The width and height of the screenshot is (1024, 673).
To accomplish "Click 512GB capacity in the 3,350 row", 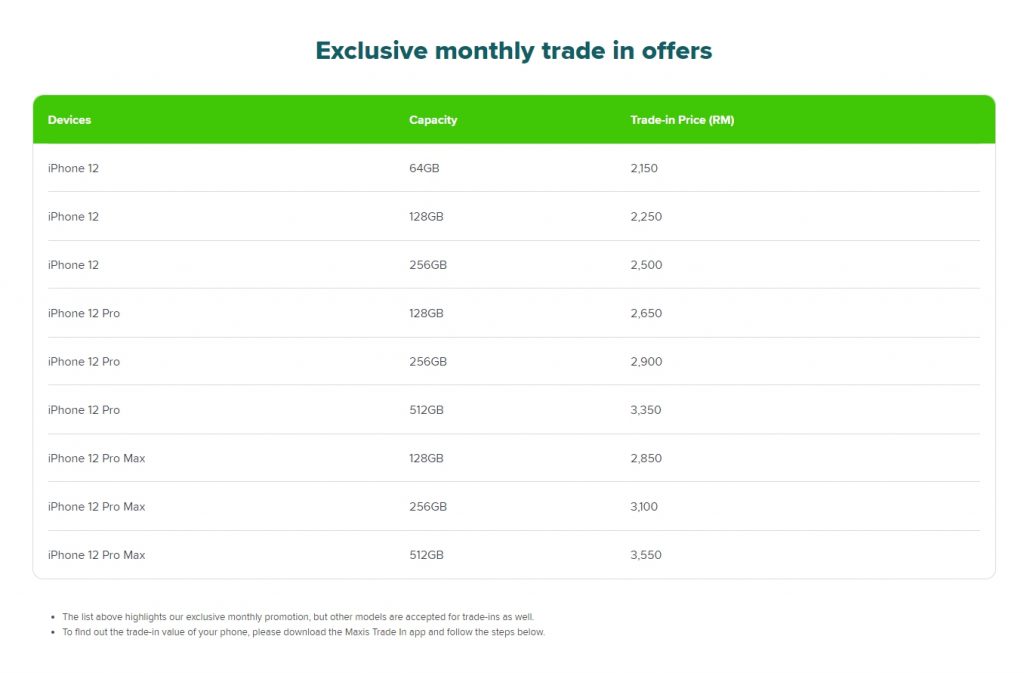I will [427, 410].
